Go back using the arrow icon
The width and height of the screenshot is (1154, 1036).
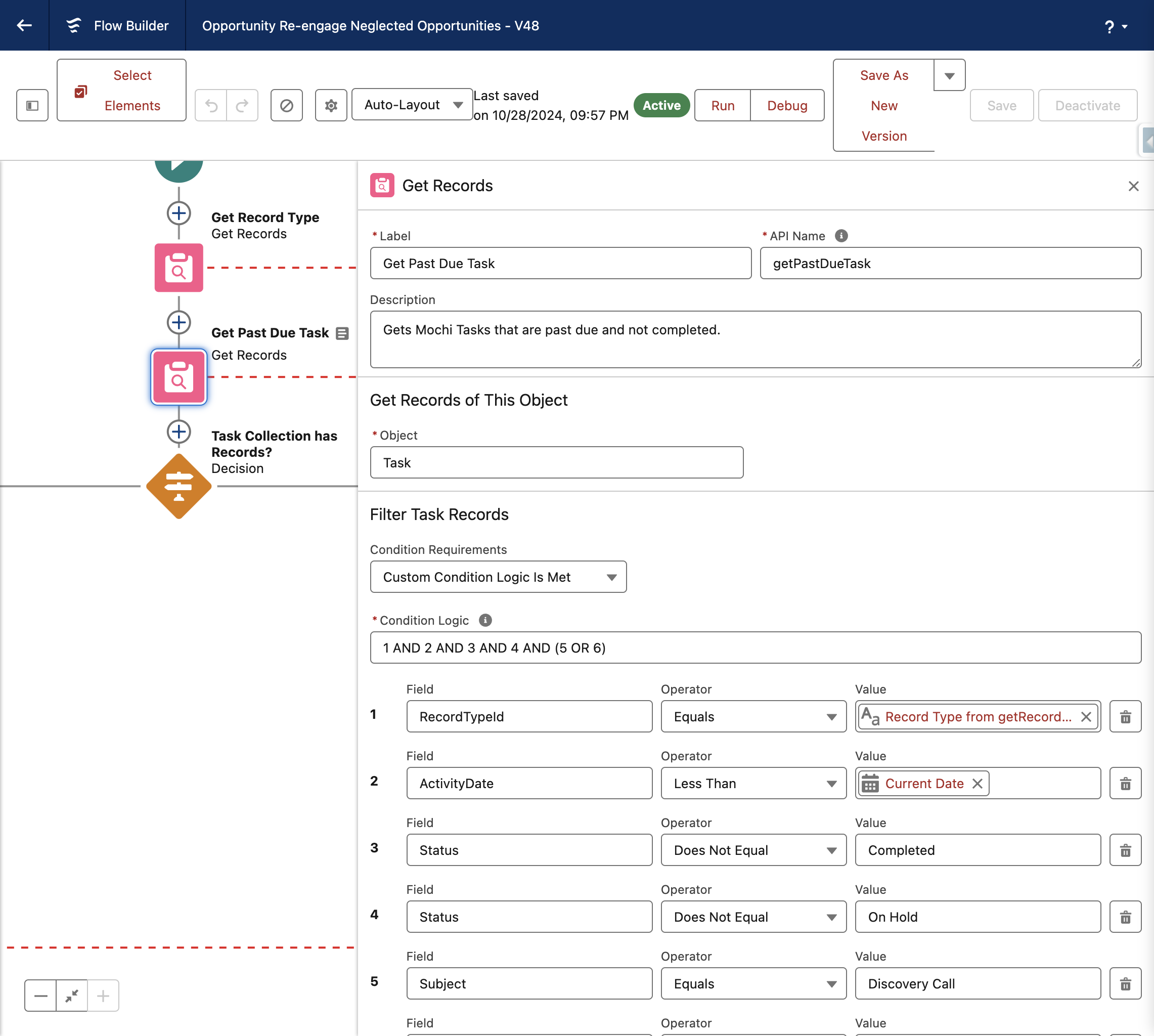tap(24, 25)
